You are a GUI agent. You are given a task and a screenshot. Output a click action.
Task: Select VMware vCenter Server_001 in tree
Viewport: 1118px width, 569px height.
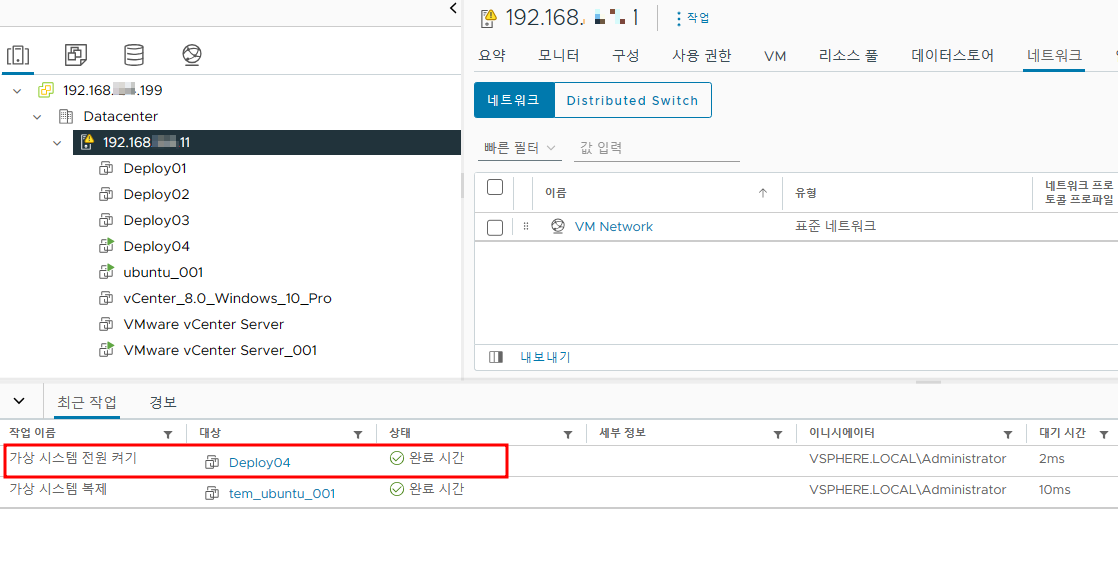(220, 350)
